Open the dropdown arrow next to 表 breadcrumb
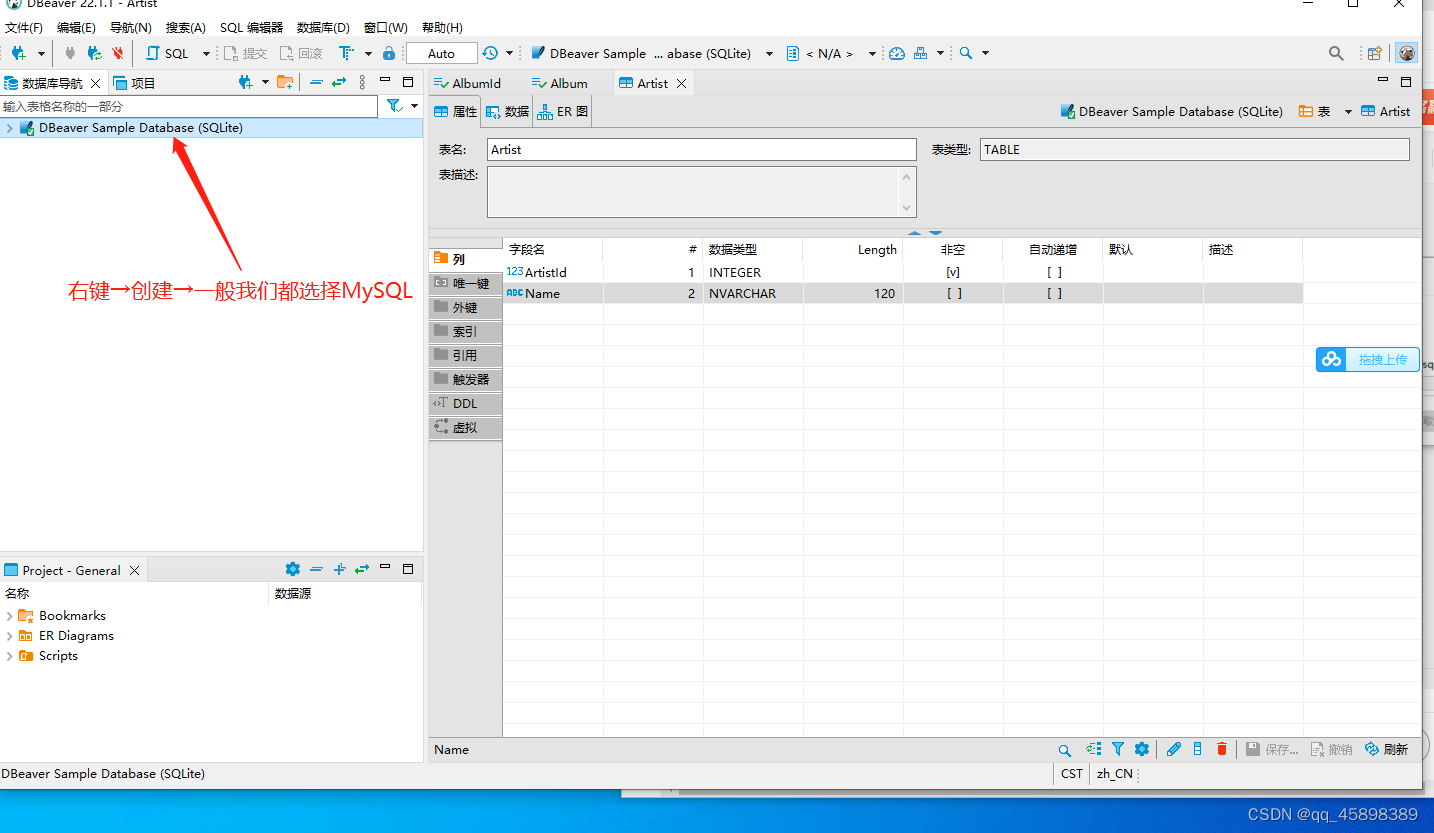Screen dimensions: 1434x833 (1347, 112)
